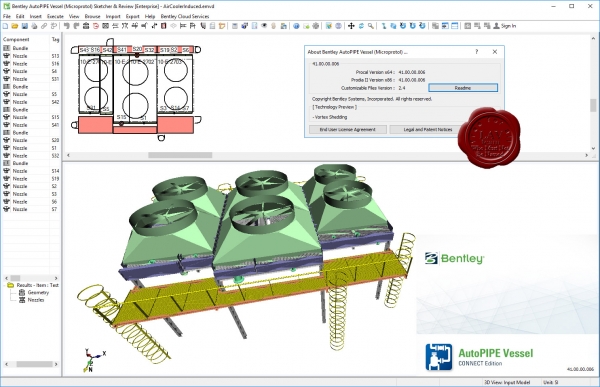This screenshot has height=387, width=600.
Task: Expand the Results - Item: Test node
Action: coord(5,285)
